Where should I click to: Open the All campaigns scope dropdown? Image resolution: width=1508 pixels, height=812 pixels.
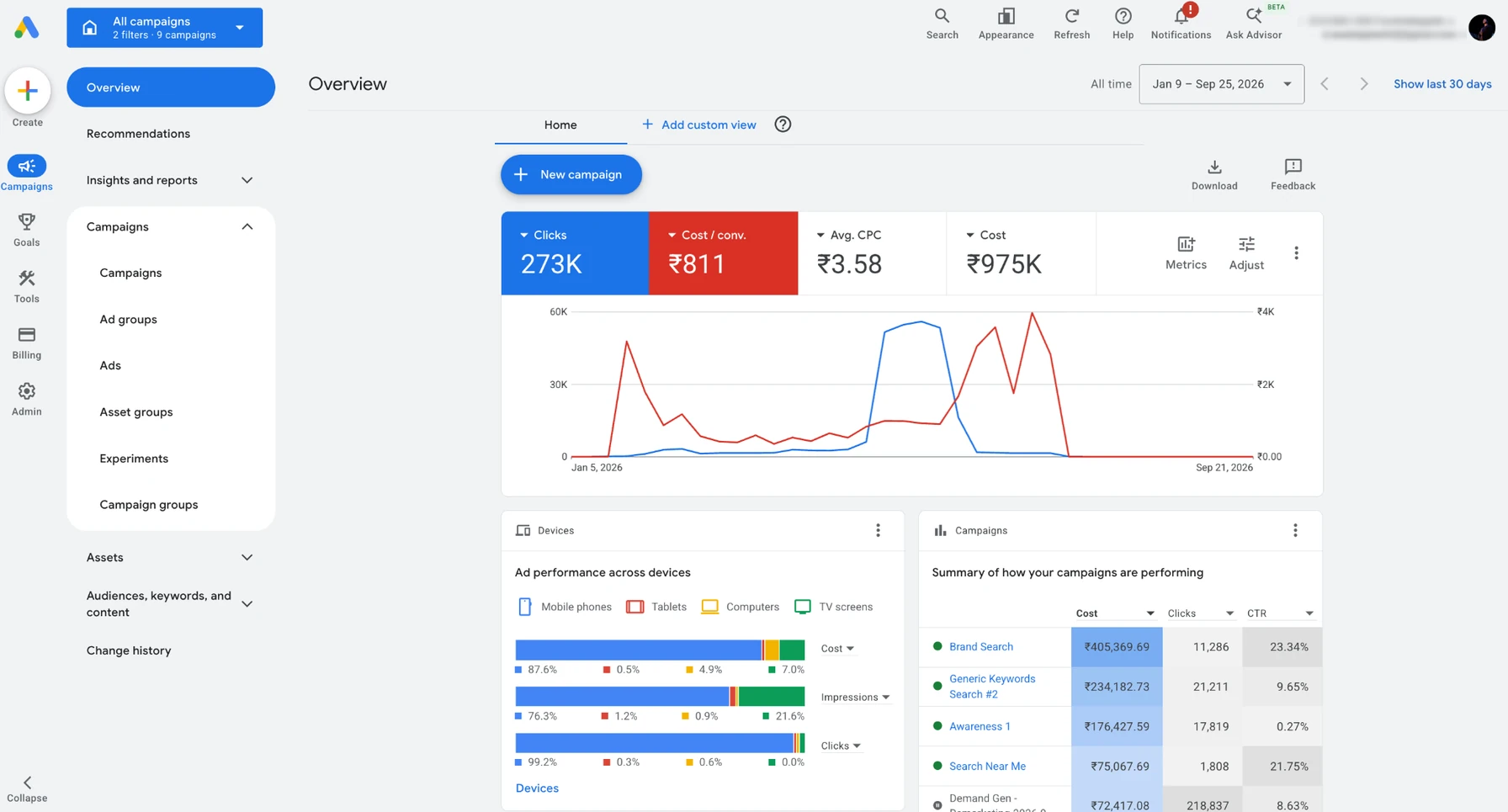pos(165,28)
